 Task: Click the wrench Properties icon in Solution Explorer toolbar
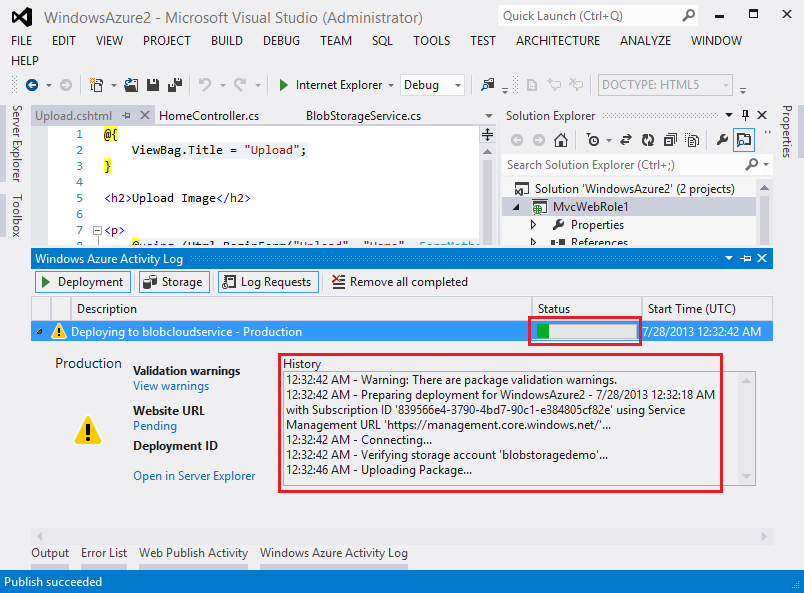pyautogui.click(x=722, y=140)
